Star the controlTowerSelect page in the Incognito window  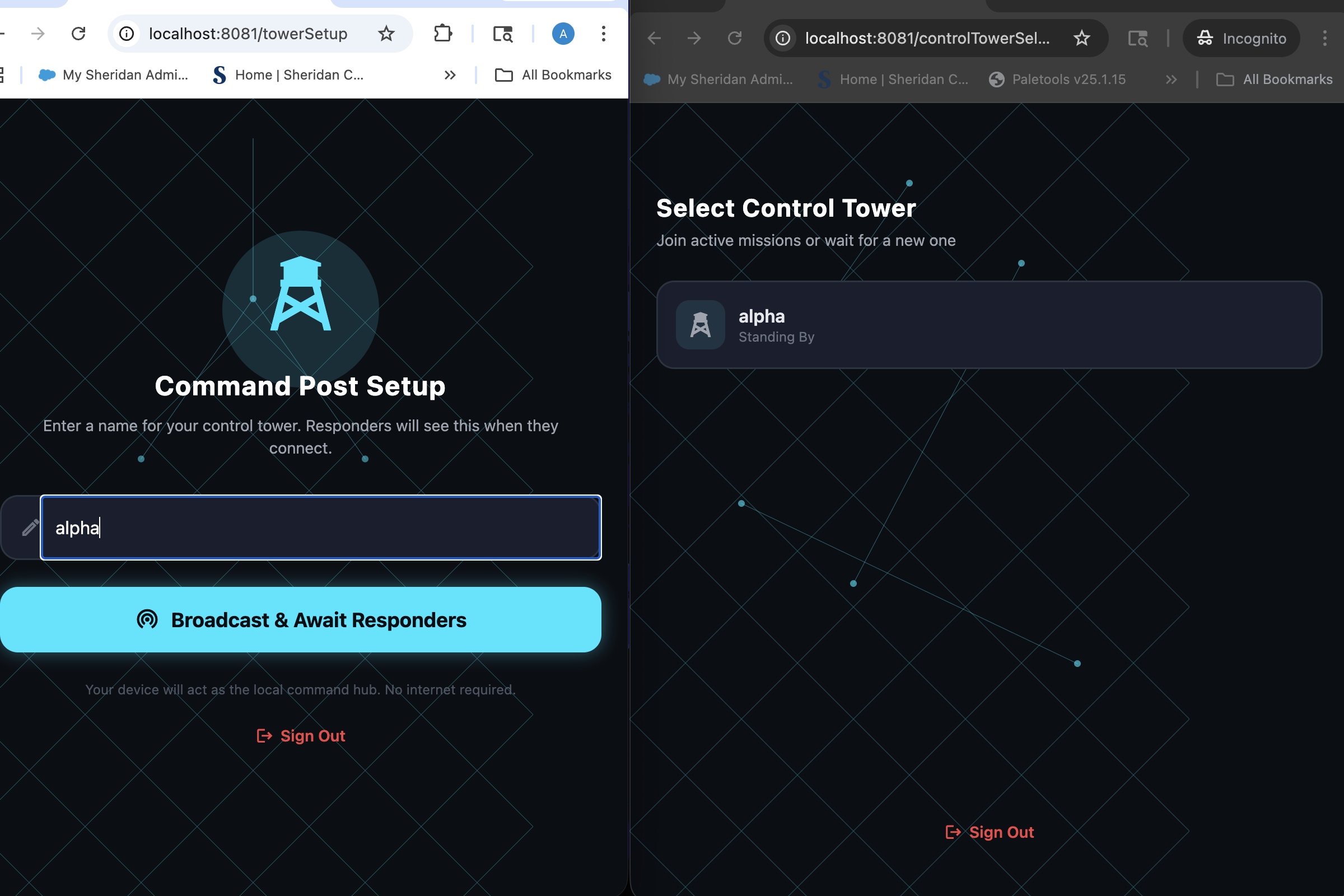click(1081, 38)
